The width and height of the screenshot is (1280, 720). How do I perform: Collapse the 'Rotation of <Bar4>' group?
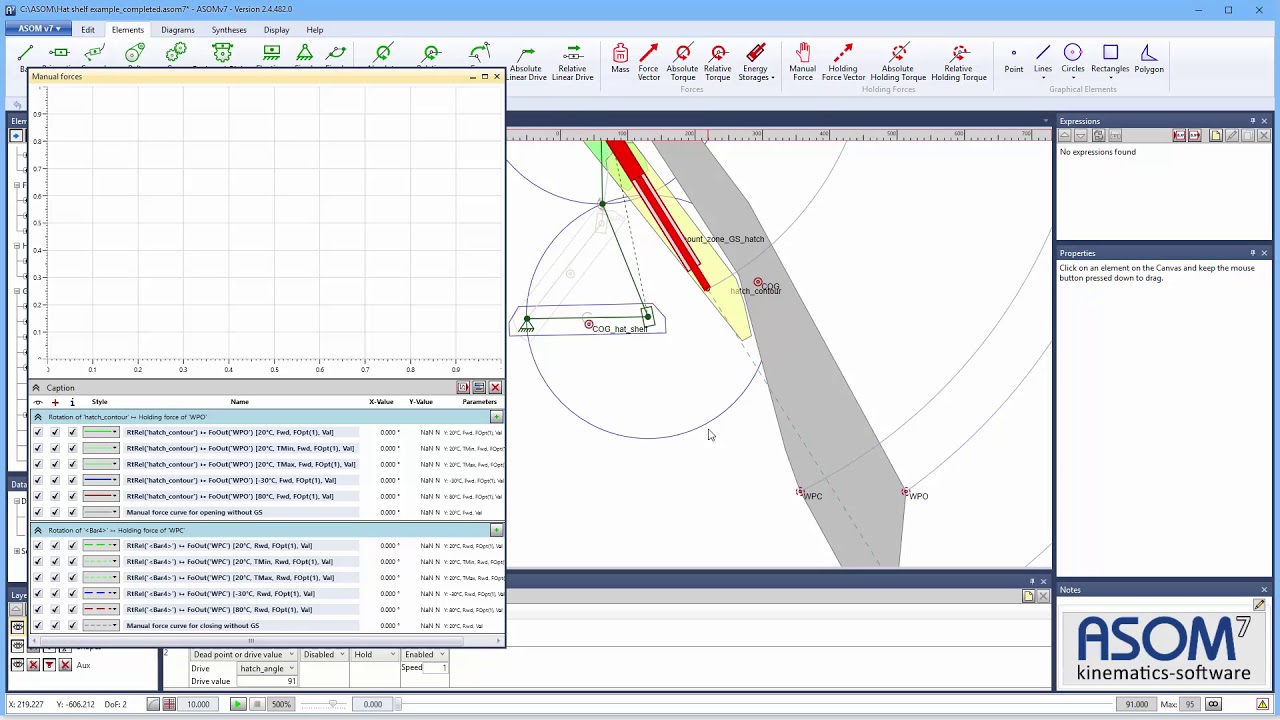tap(38, 530)
